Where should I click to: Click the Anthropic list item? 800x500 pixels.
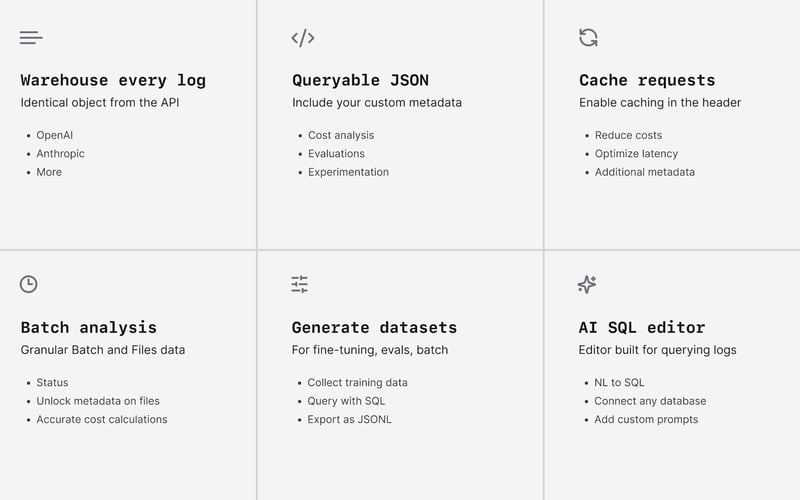pos(60,154)
